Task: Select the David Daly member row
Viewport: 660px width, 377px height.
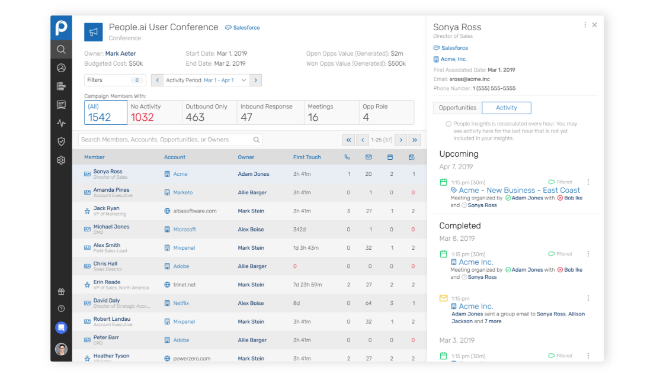Action: [x=249, y=303]
